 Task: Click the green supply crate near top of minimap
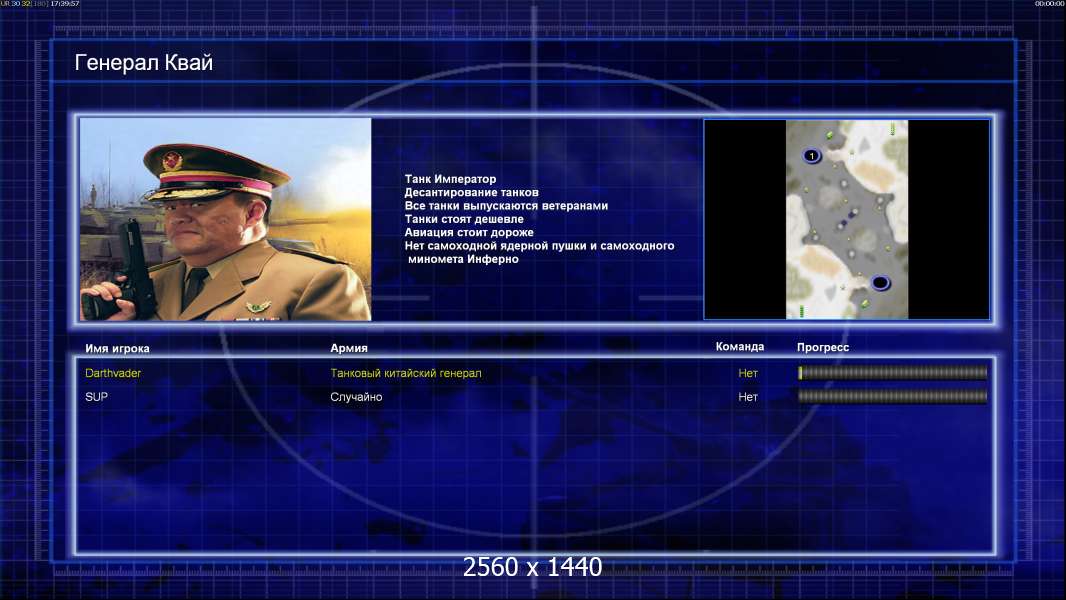point(829,134)
